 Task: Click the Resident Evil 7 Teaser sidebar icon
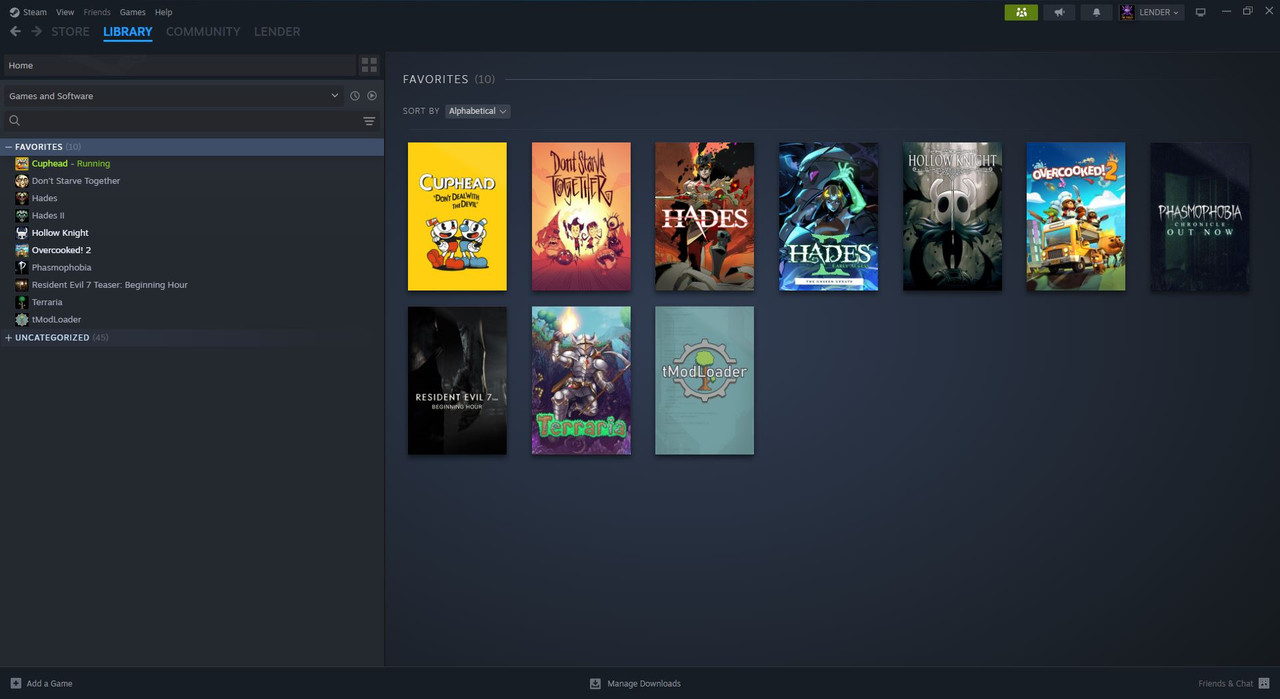coord(22,285)
